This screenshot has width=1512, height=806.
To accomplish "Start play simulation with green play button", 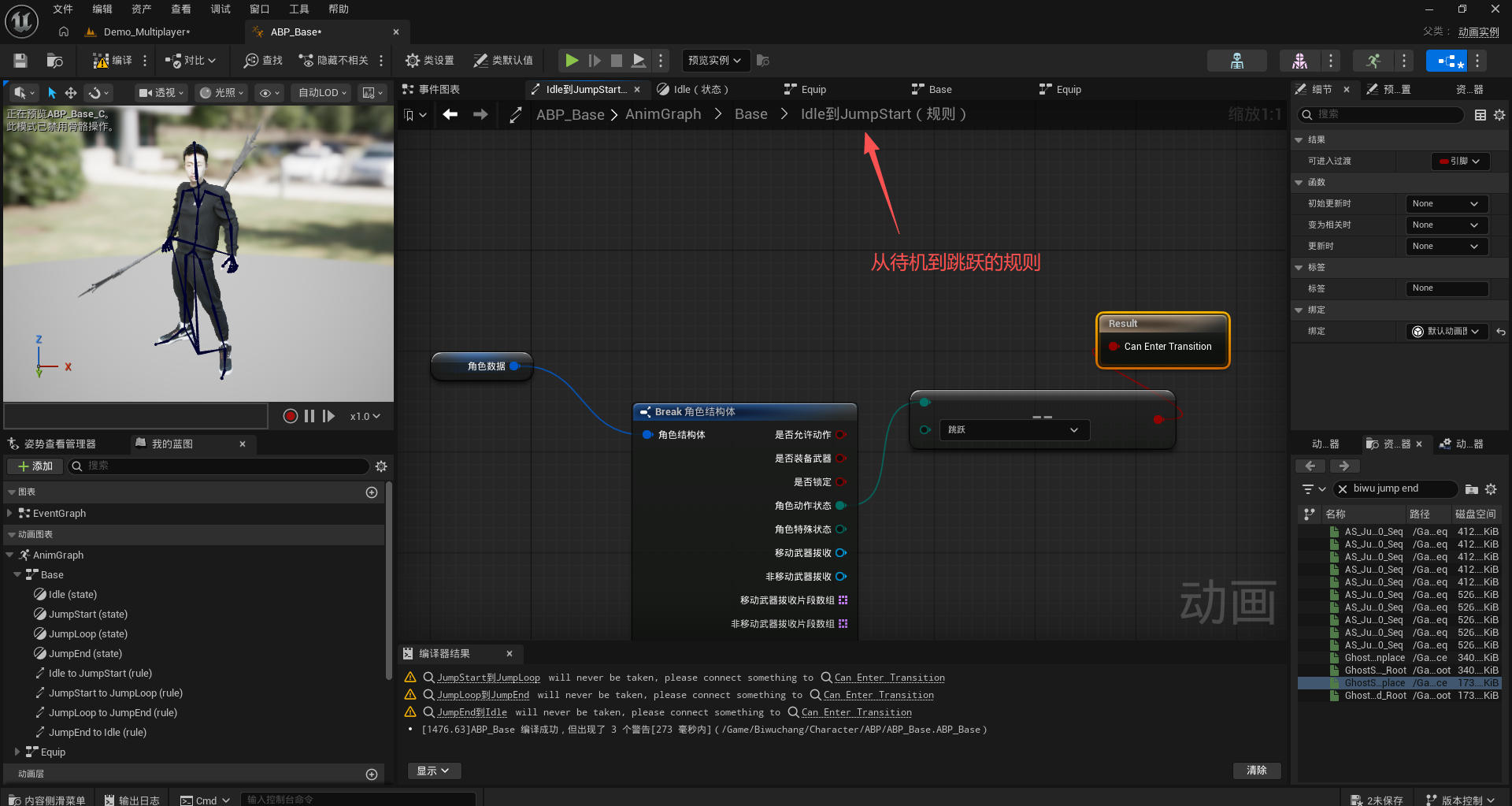I will [572, 61].
